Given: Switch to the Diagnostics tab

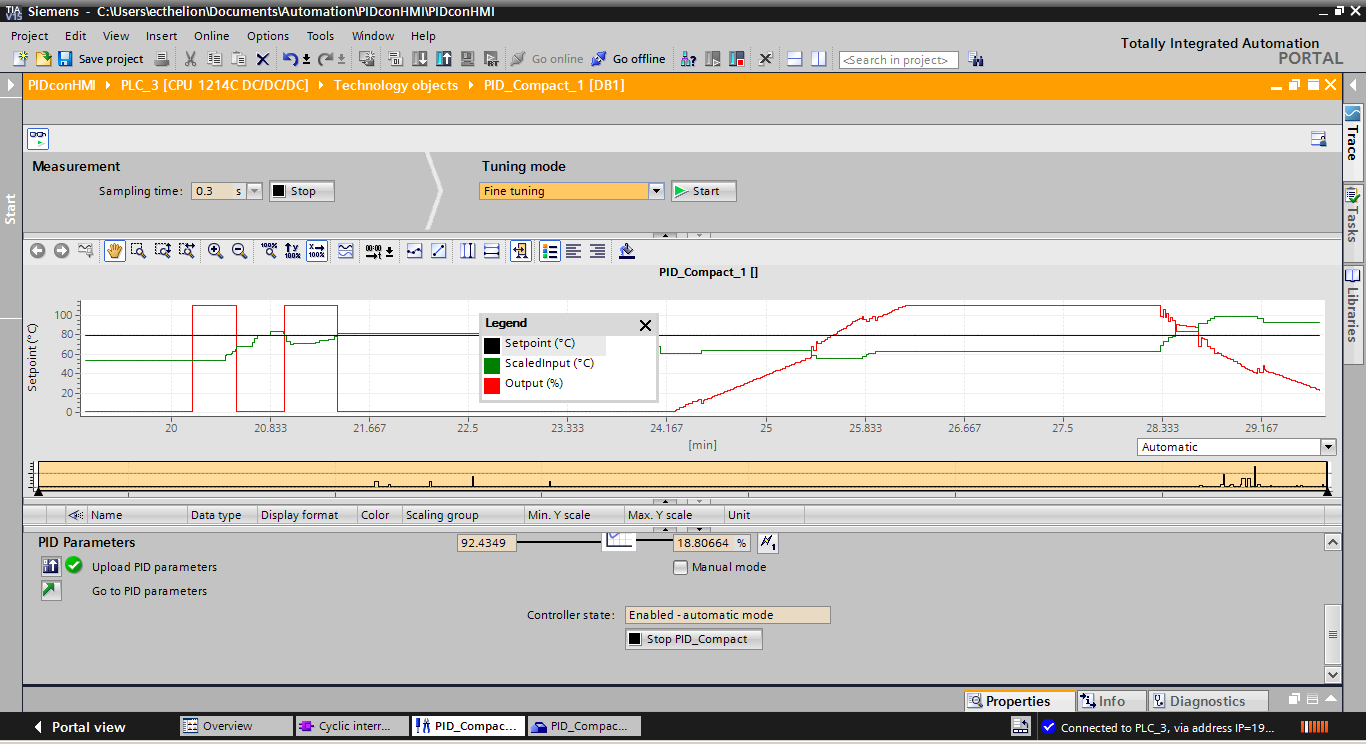Looking at the screenshot, I should click(x=1208, y=701).
